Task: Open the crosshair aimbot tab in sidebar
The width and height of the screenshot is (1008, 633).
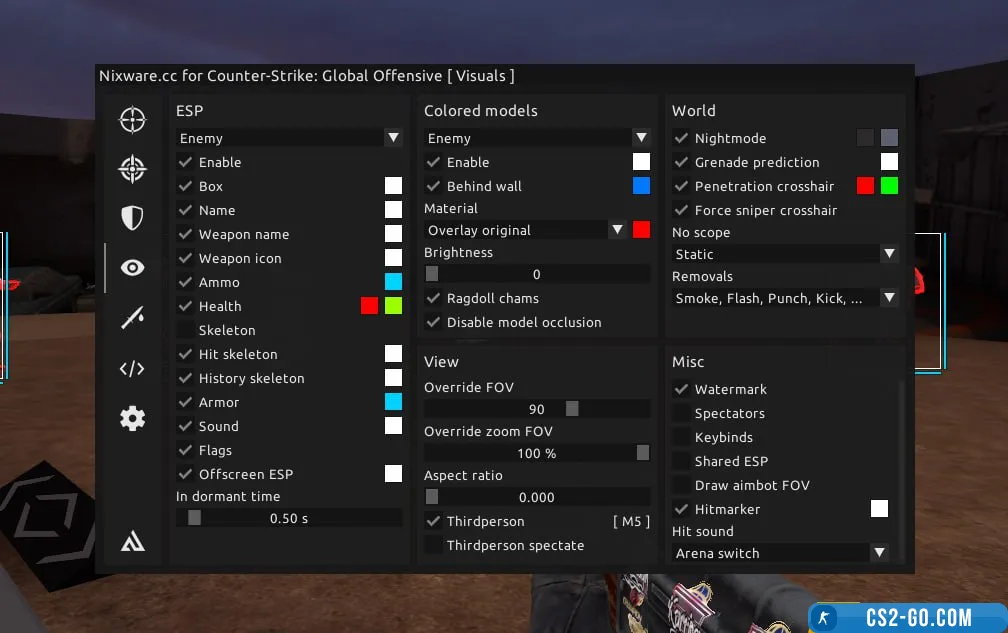Action: (132, 120)
